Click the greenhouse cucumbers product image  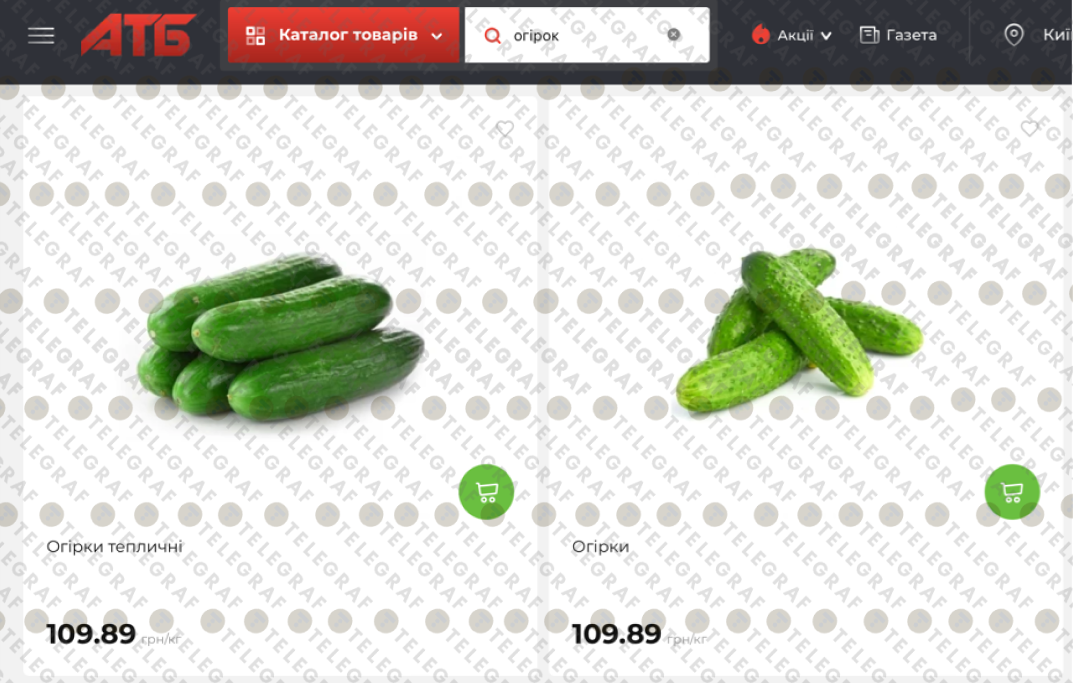(281, 337)
